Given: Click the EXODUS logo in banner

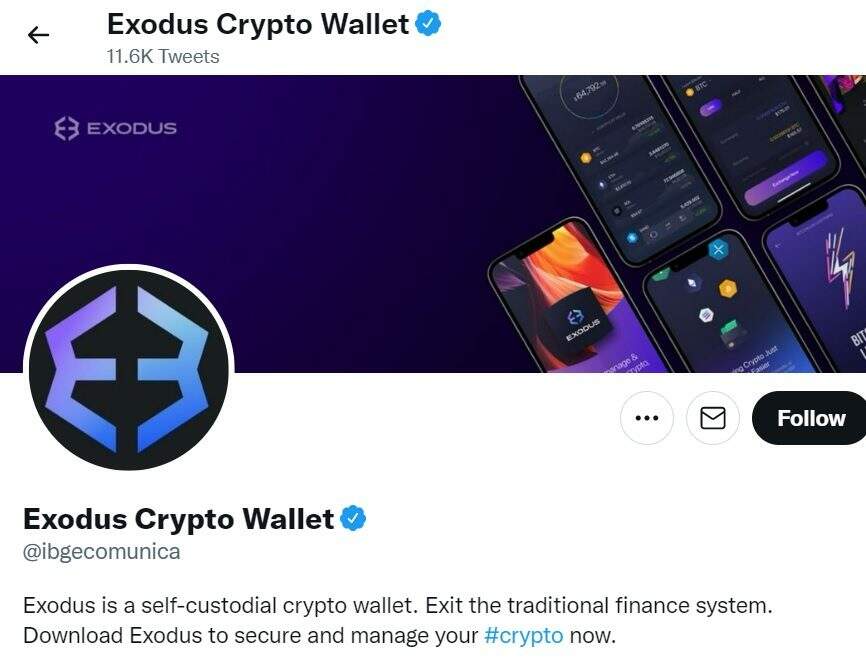Looking at the screenshot, I should coord(115,128).
